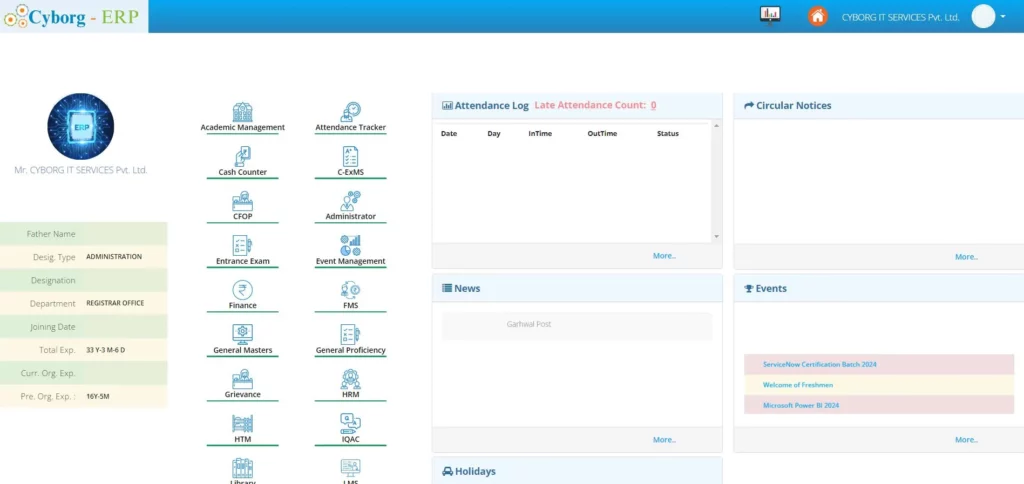
Task: Click More link under Attendance Log
Action: (x=664, y=256)
